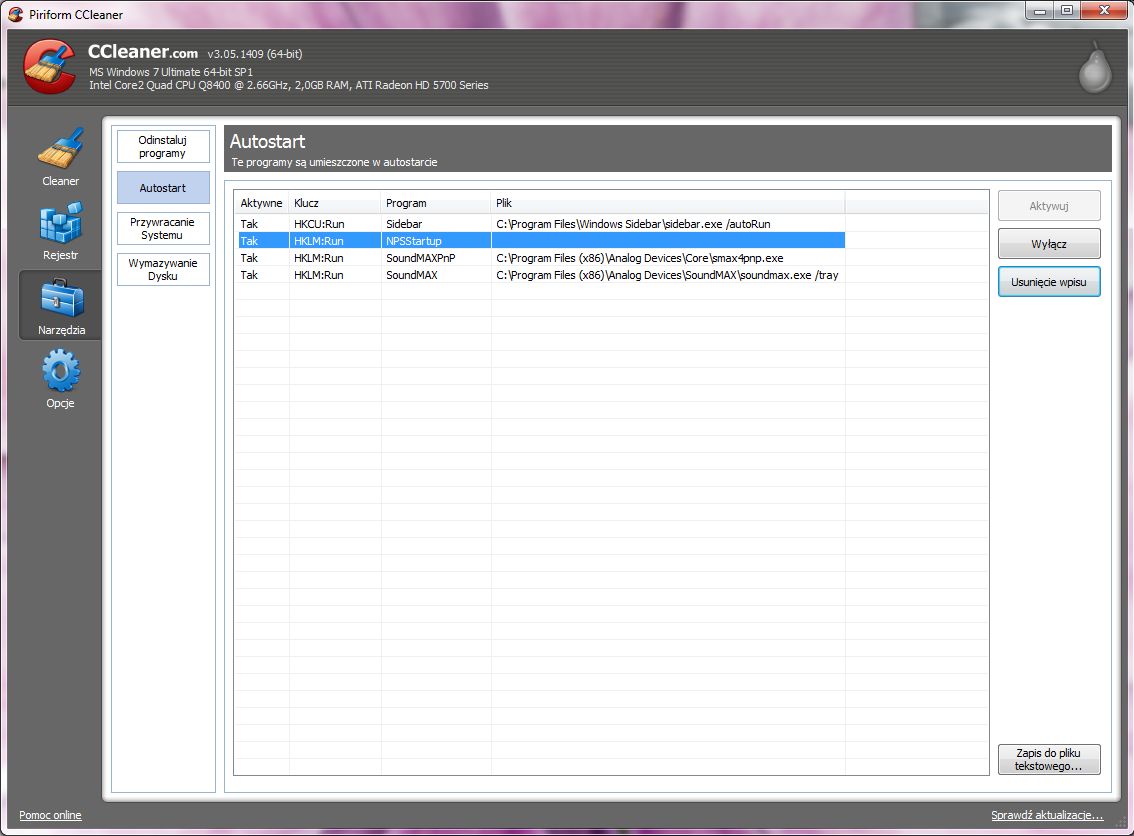This screenshot has width=1134, height=836.
Task: Click the CCleaner.com header title
Action: coord(142,52)
